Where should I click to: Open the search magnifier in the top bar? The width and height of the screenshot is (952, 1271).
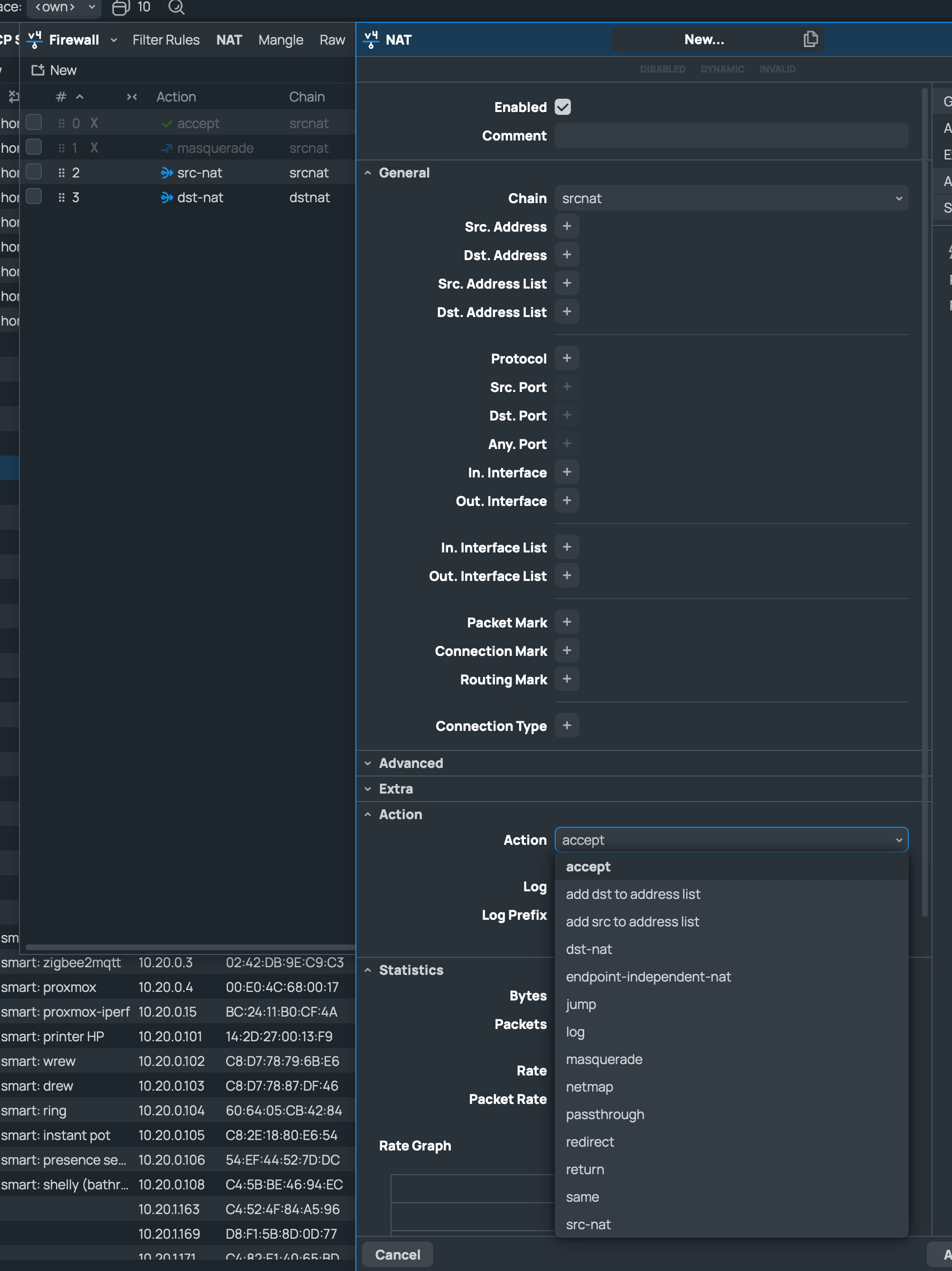(x=176, y=8)
